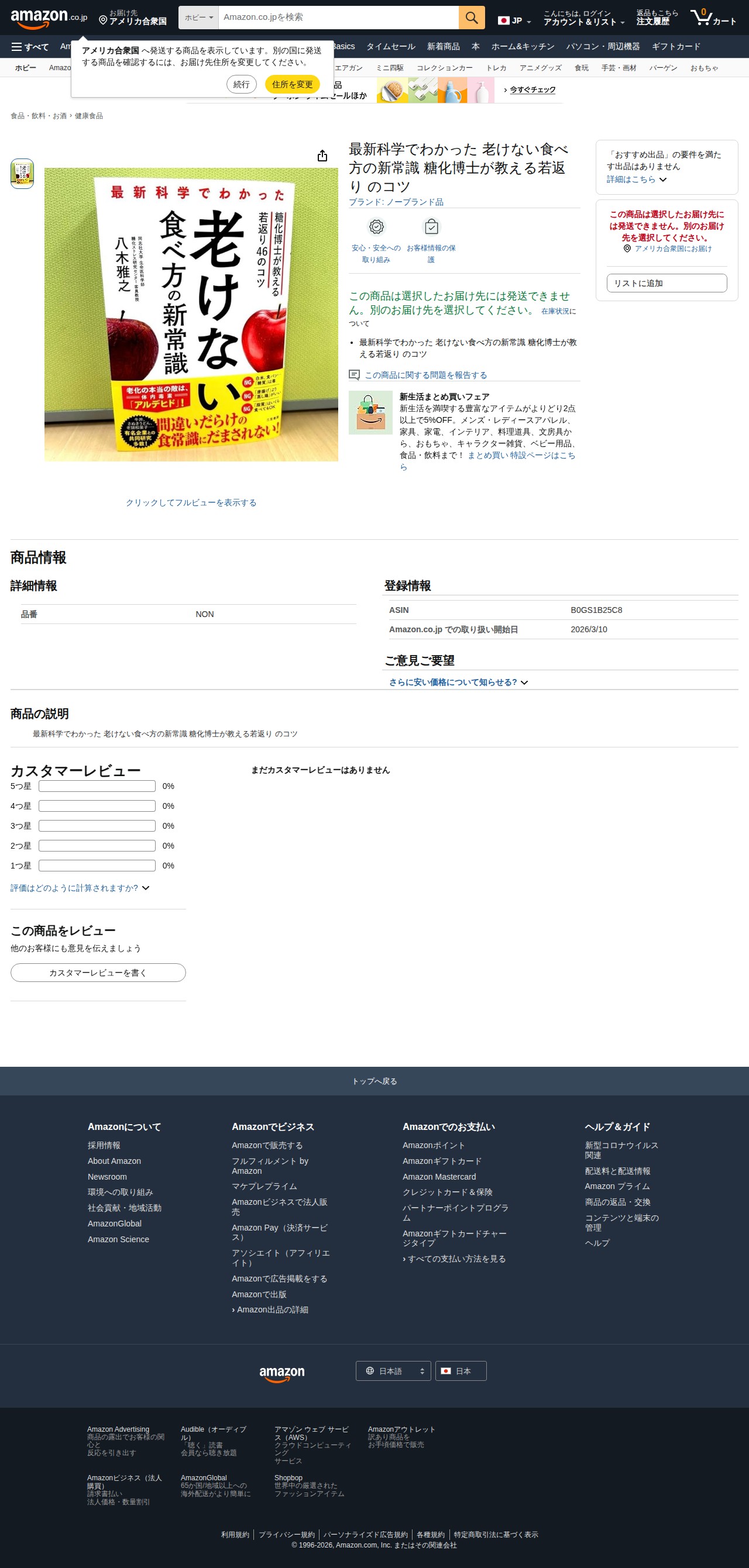This screenshot has width=749, height=1568.
Task: Click the リストに追加 button
Action: 667,283
